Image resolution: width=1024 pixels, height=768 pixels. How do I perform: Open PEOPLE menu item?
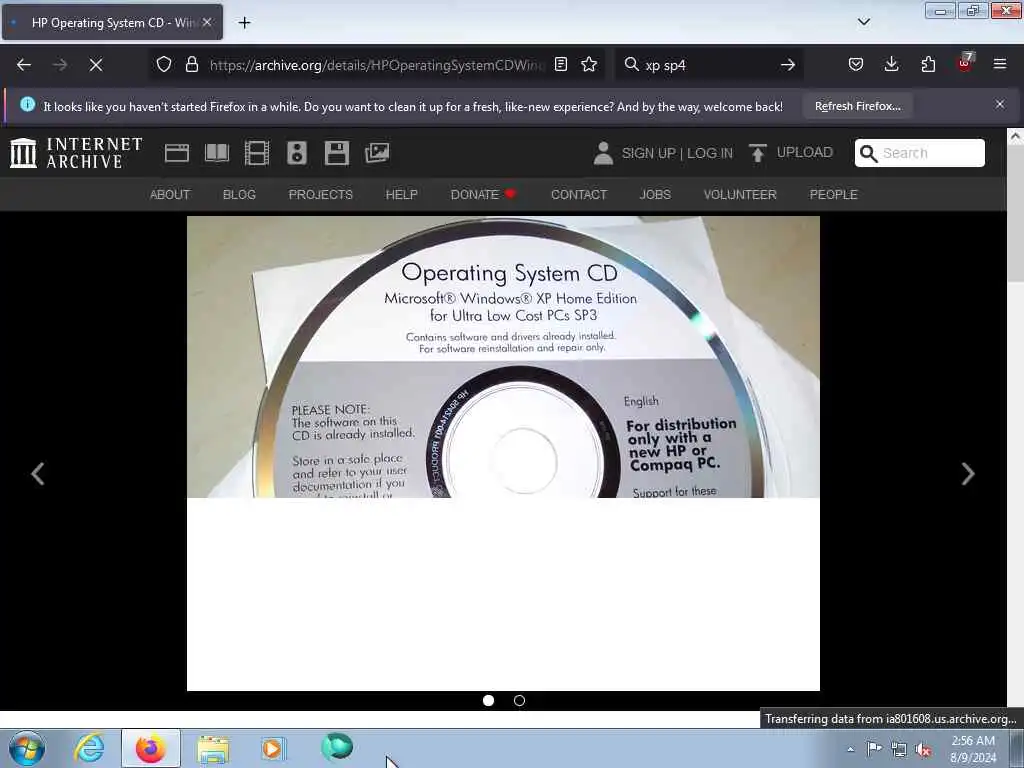coord(833,195)
